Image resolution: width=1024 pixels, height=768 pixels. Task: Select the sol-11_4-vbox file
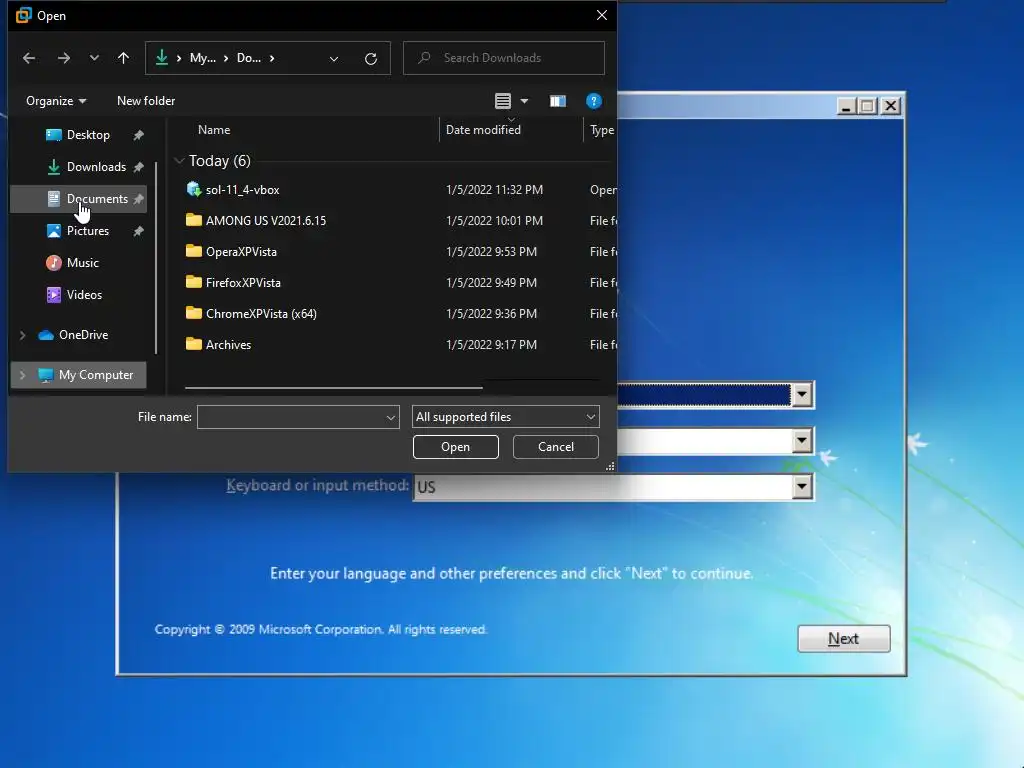[242, 189]
